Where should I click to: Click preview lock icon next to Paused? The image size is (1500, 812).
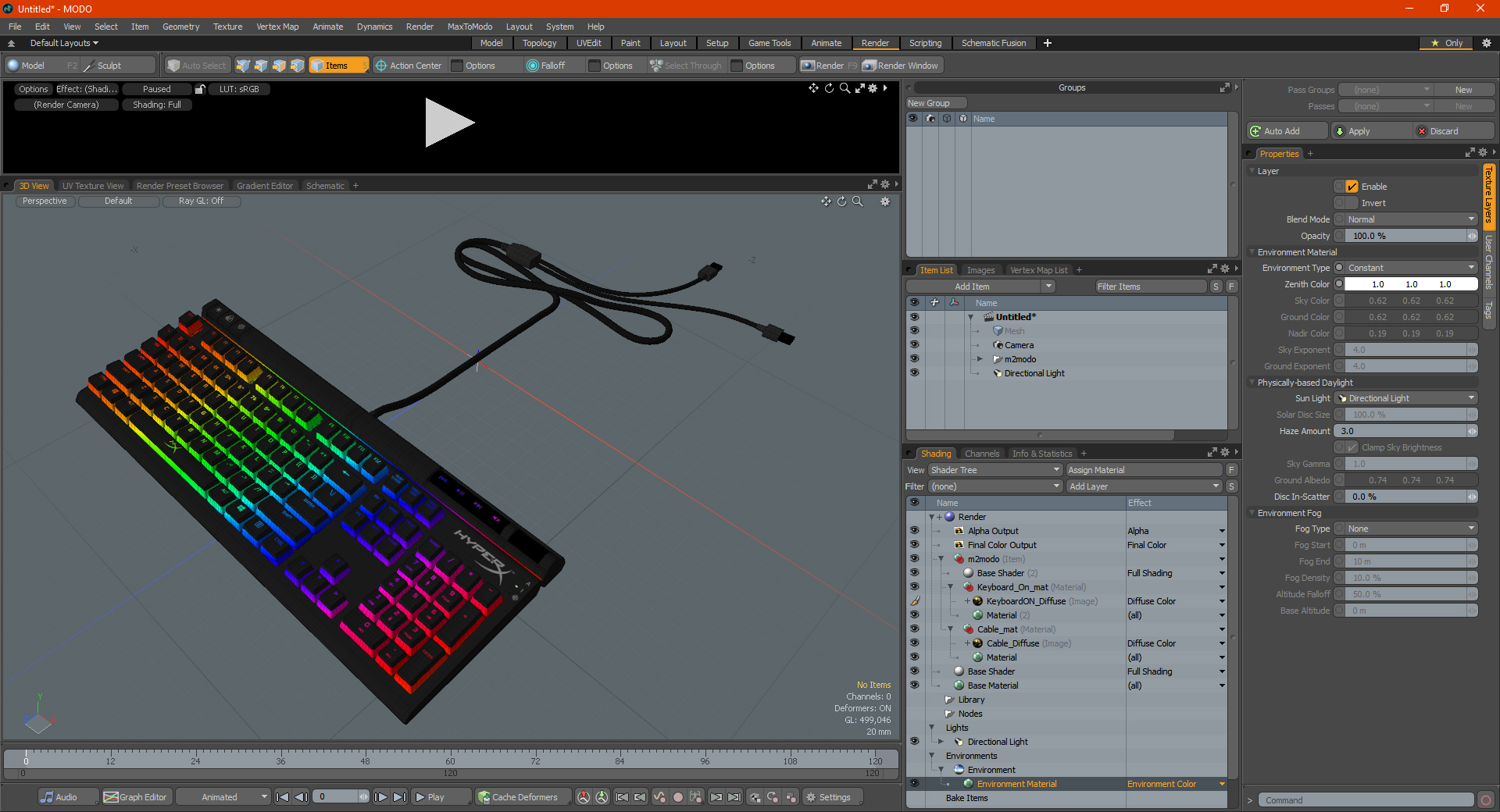click(x=200, y=89)
